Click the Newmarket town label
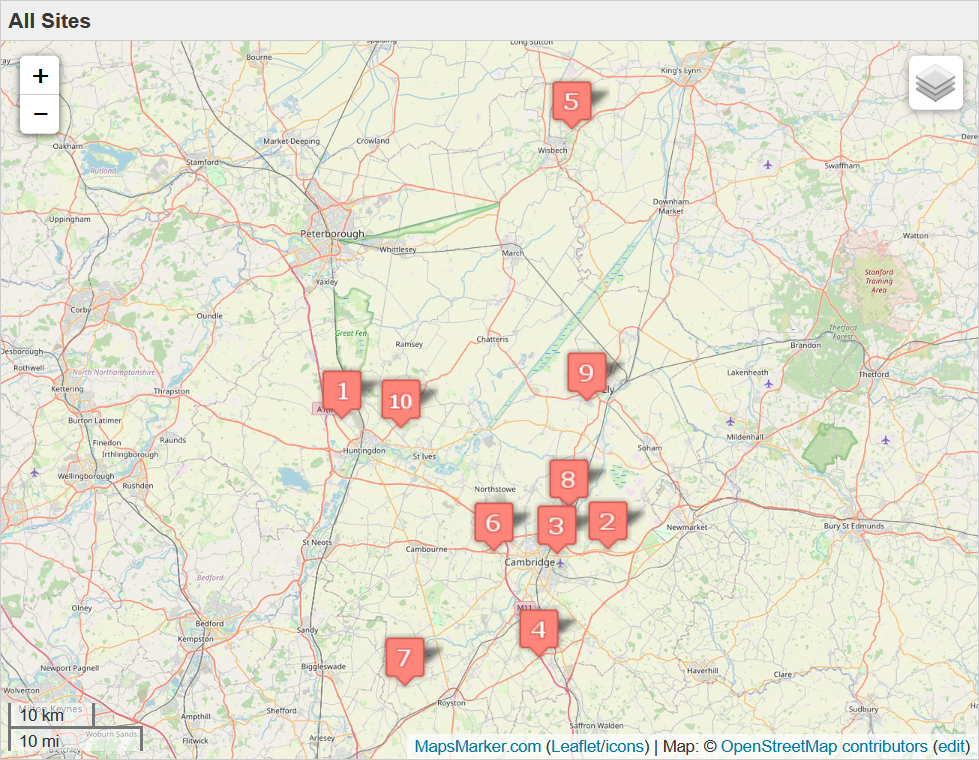This screenshot has width=979, height=760. coord(687,527)
